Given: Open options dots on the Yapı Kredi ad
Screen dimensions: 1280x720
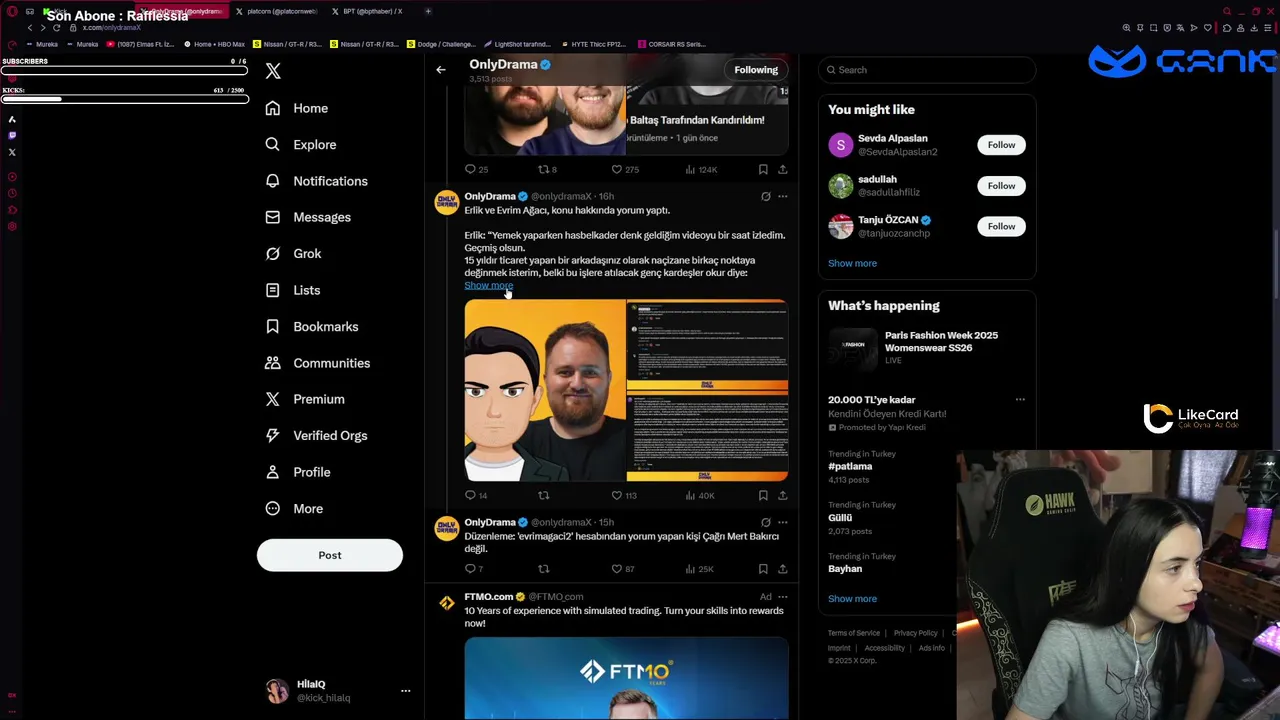Looking at the screenshot, I should 1020,400.
